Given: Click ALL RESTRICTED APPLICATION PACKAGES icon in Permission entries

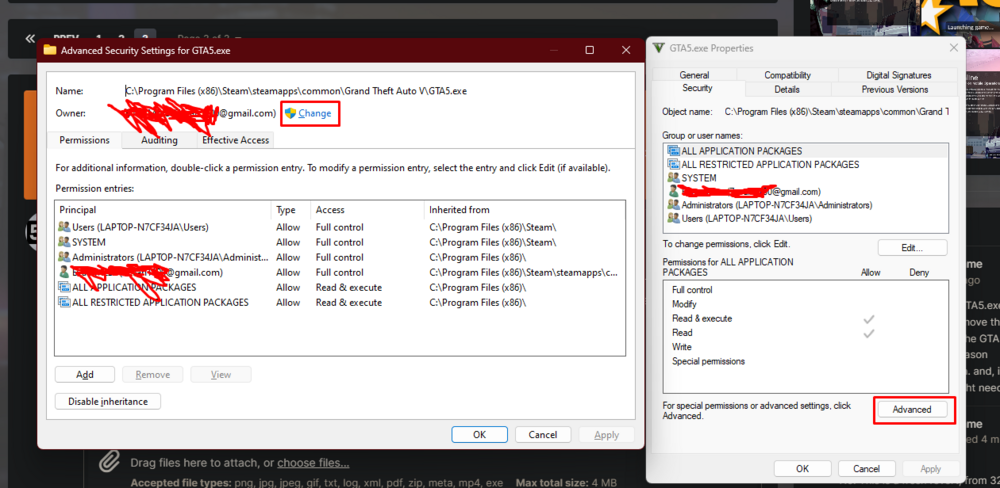Looking at the screenshot, I should (64, 302).
